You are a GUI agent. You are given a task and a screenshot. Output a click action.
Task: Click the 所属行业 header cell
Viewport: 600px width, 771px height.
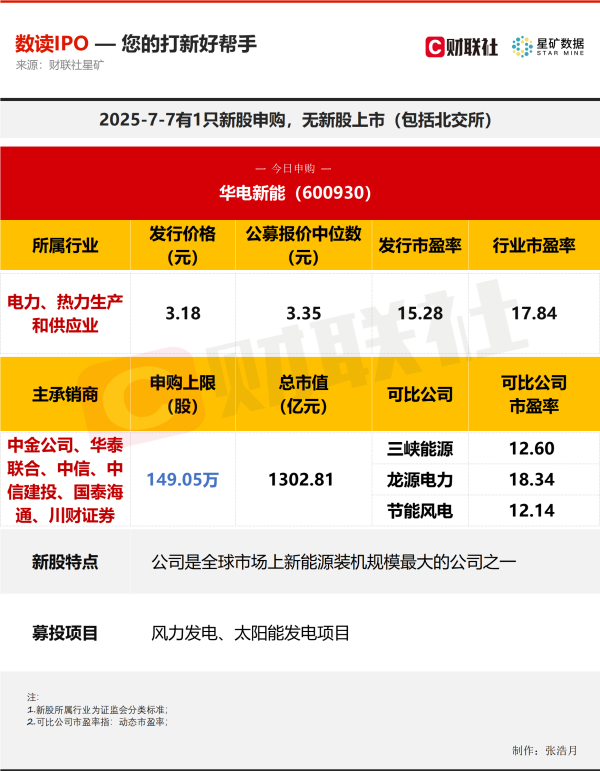point(65,245)
